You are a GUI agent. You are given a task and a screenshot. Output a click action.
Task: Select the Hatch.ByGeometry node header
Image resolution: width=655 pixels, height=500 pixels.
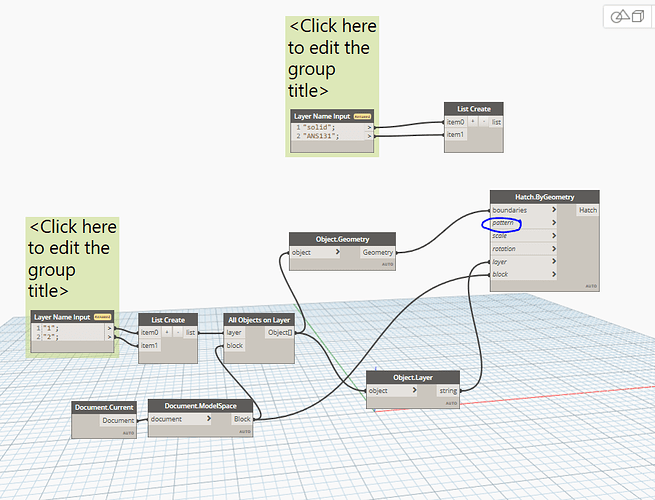(545, 197)
